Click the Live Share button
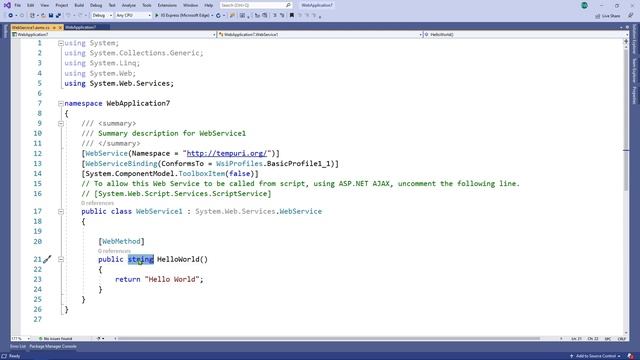 pyautogui.click(x=608, y=16)
